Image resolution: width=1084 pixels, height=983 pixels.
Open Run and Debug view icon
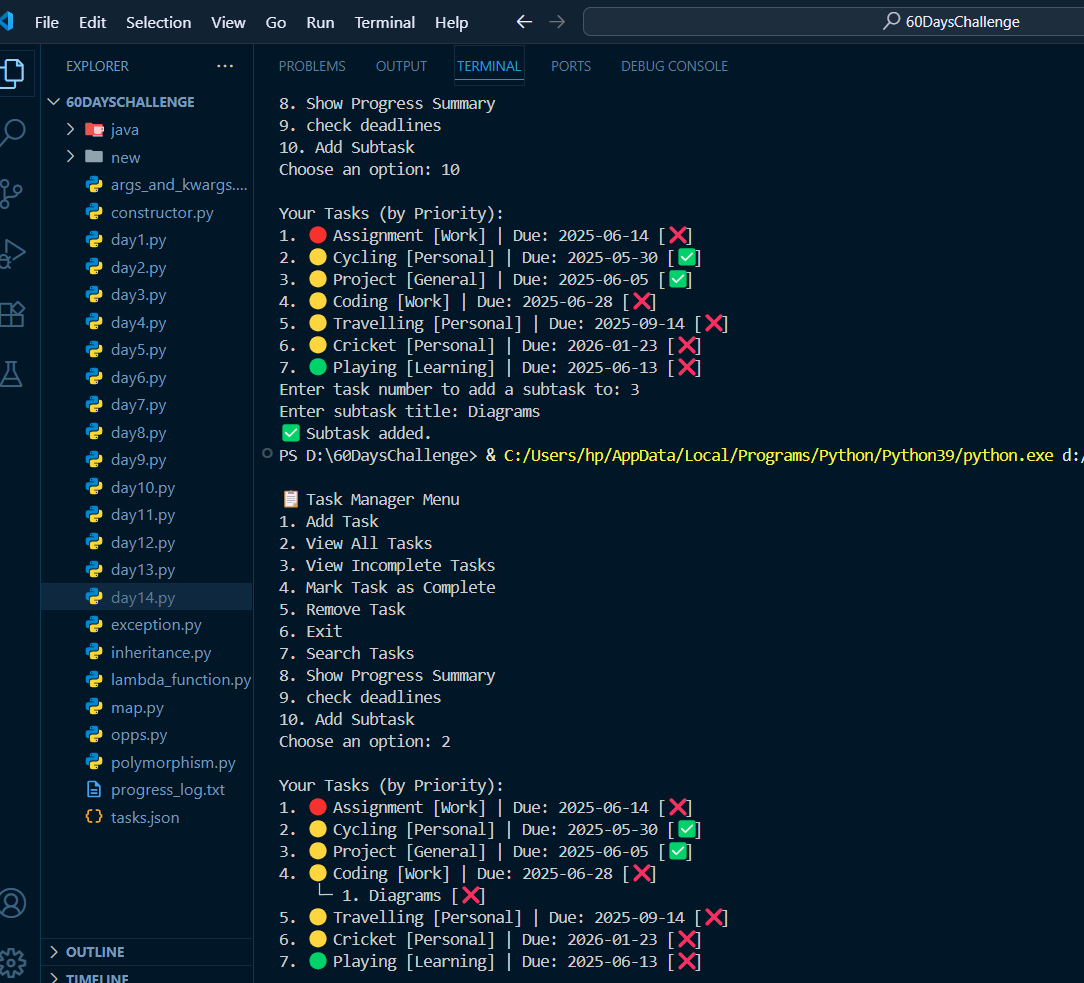[12, 254]
